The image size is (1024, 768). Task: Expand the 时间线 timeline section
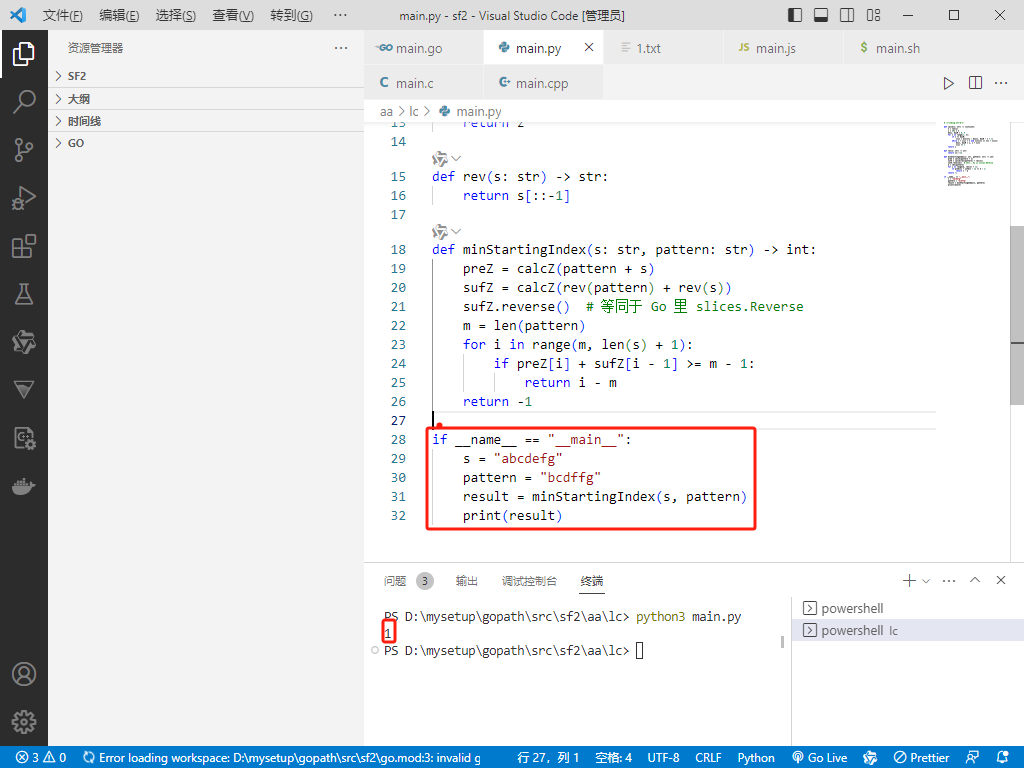point(206,121)
